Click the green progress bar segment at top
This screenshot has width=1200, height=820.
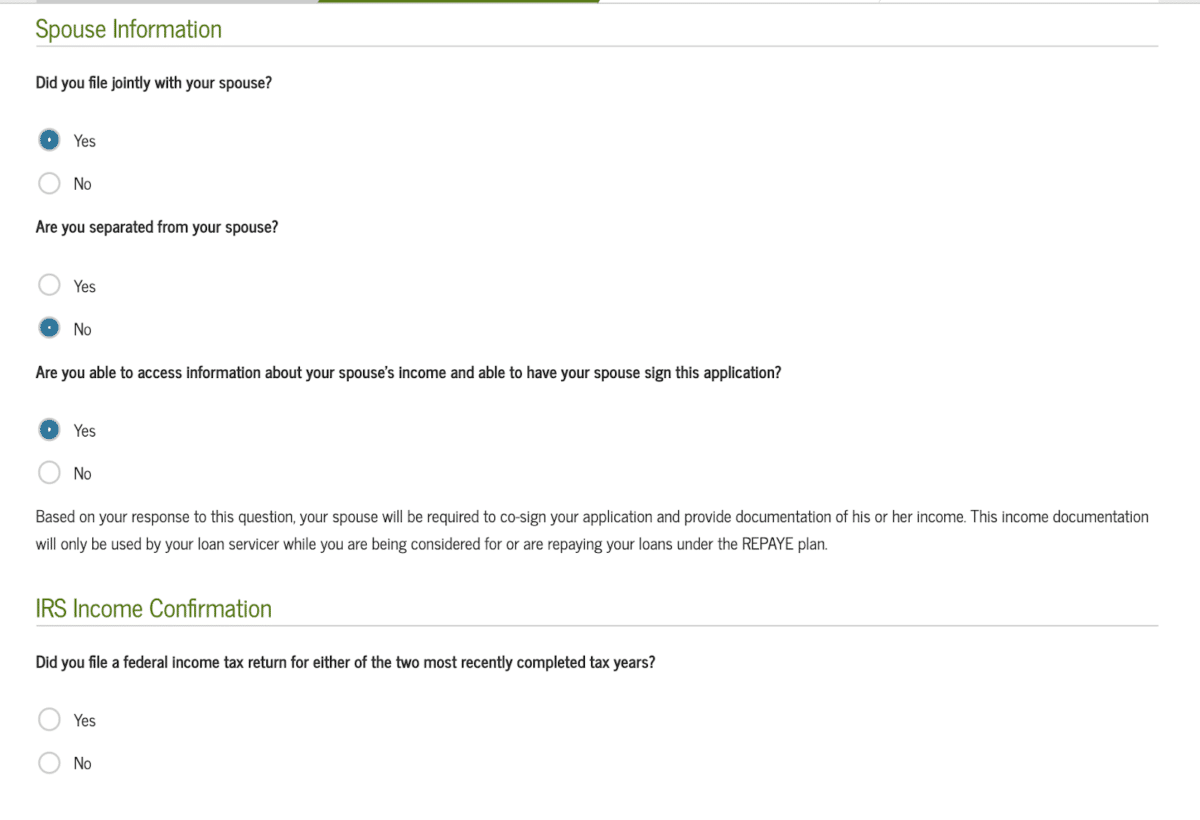pyautogui.click(x=459, y=2)
